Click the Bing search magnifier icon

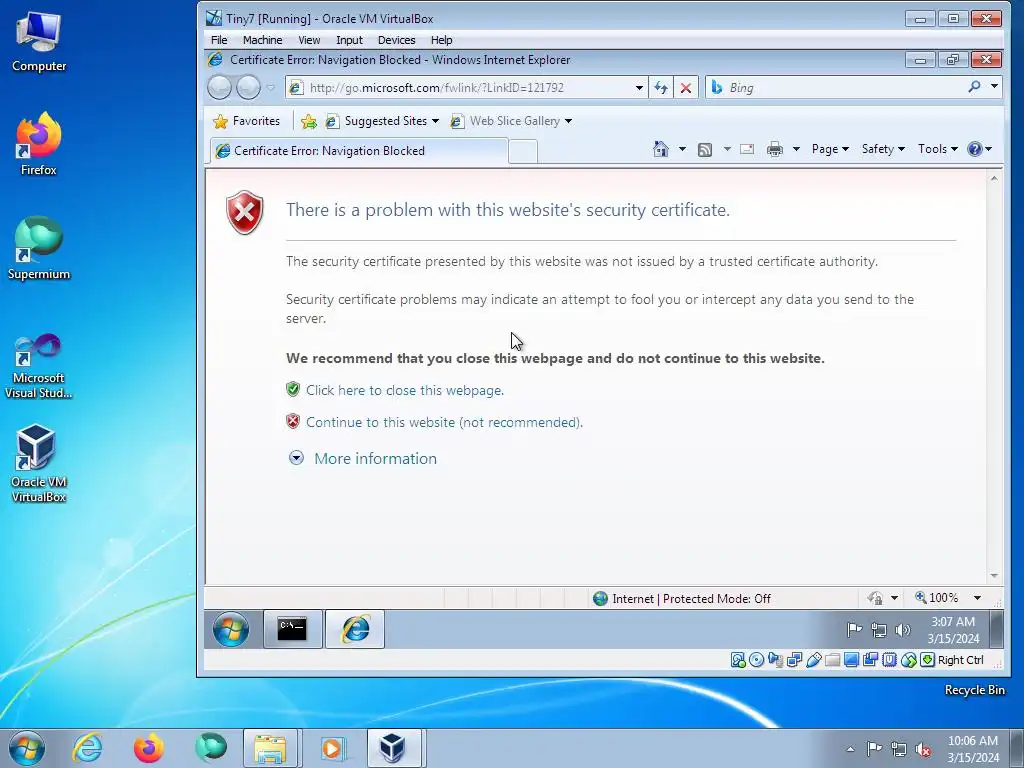pyautogui.click(x=974, y=87)
